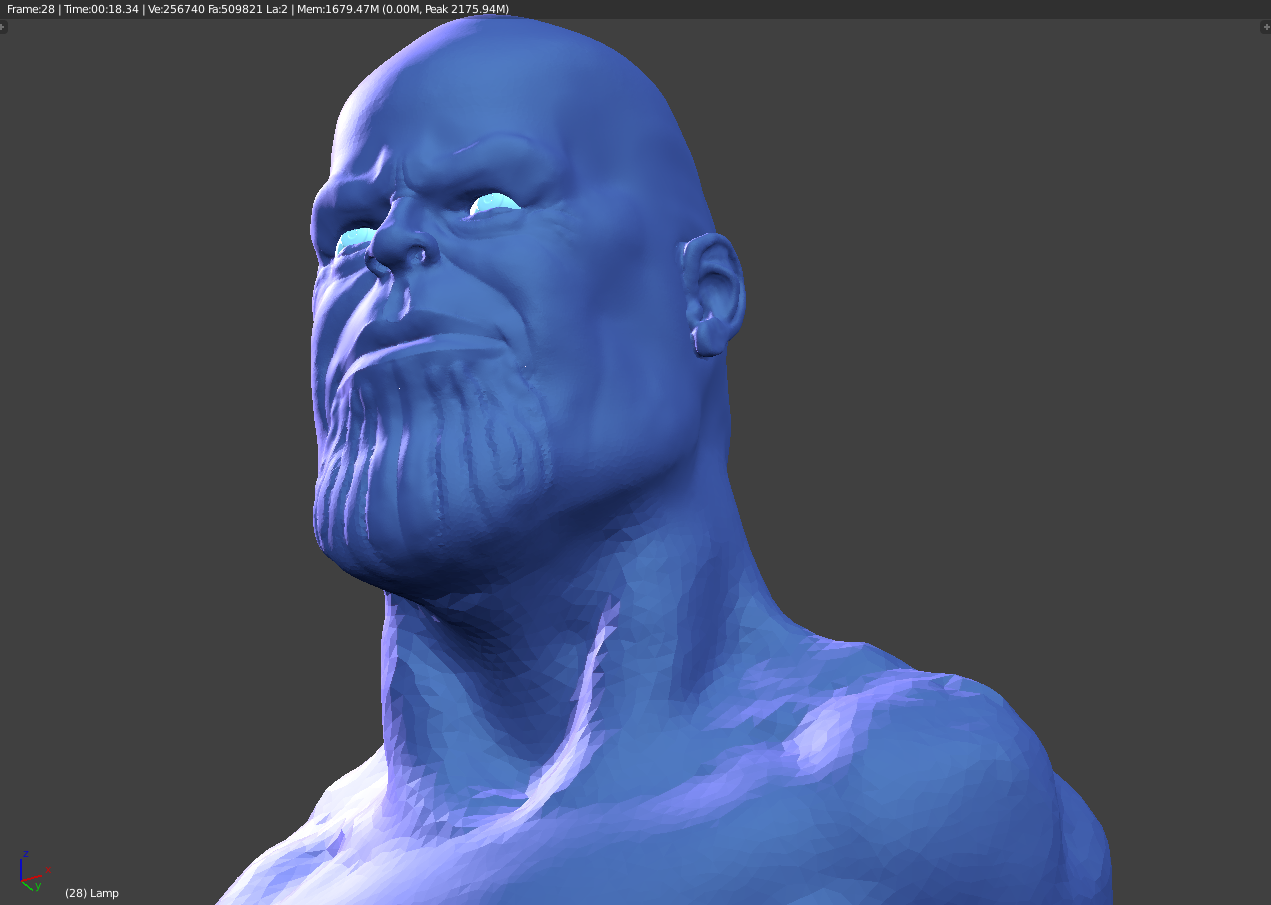Screen dimensions: 1271x905
Task: Click the "Peak 2175.94M" memory value
Action: [467, 9]
